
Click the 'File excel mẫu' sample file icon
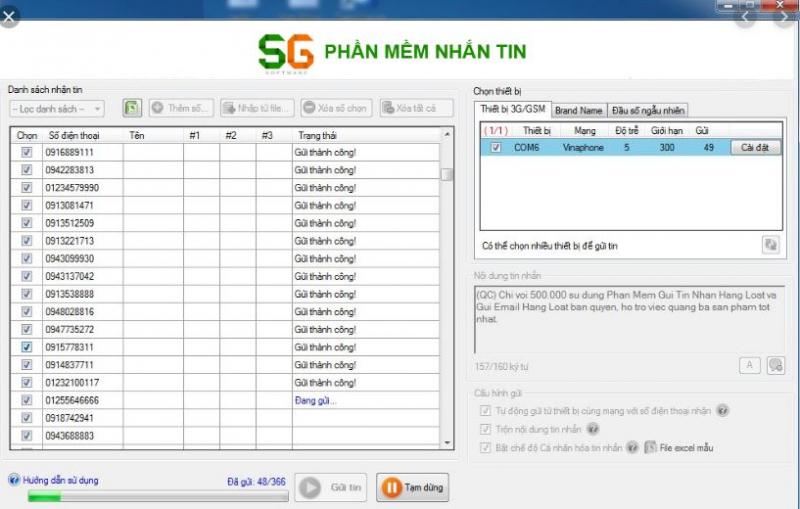click(x=650, y=447)
